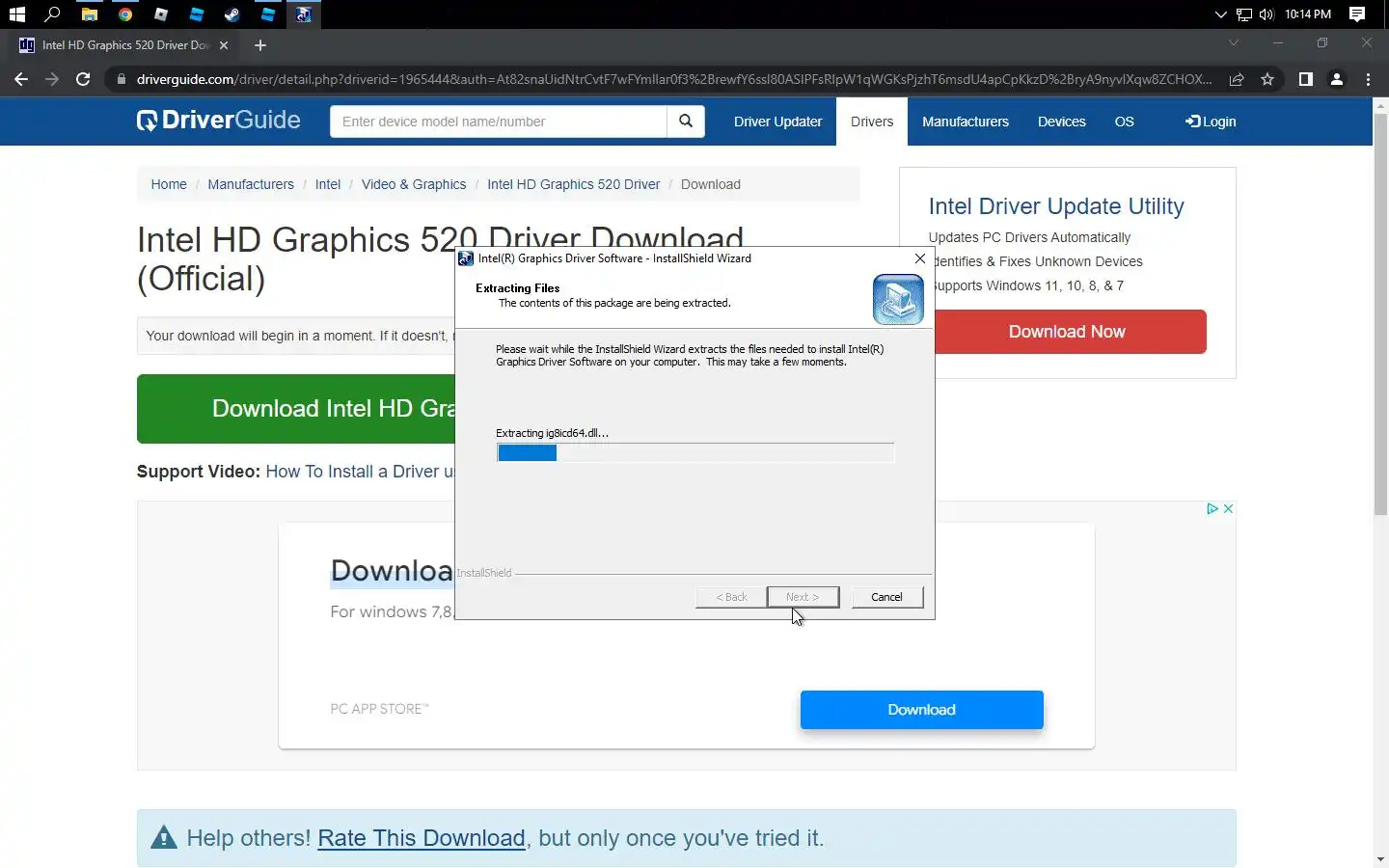Screen dimensions: 1389x868
Task: Select the InstallShield installer taskbar icon
Action: pos(303,14)
